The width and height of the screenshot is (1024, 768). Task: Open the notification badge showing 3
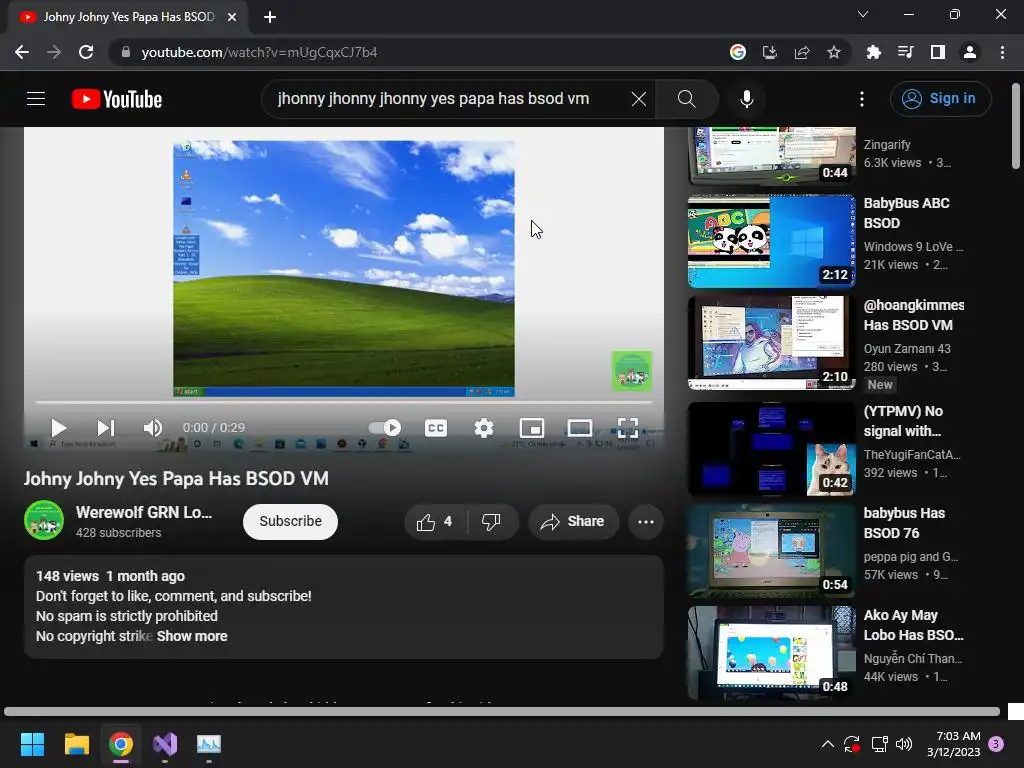(x=996, y=744)
